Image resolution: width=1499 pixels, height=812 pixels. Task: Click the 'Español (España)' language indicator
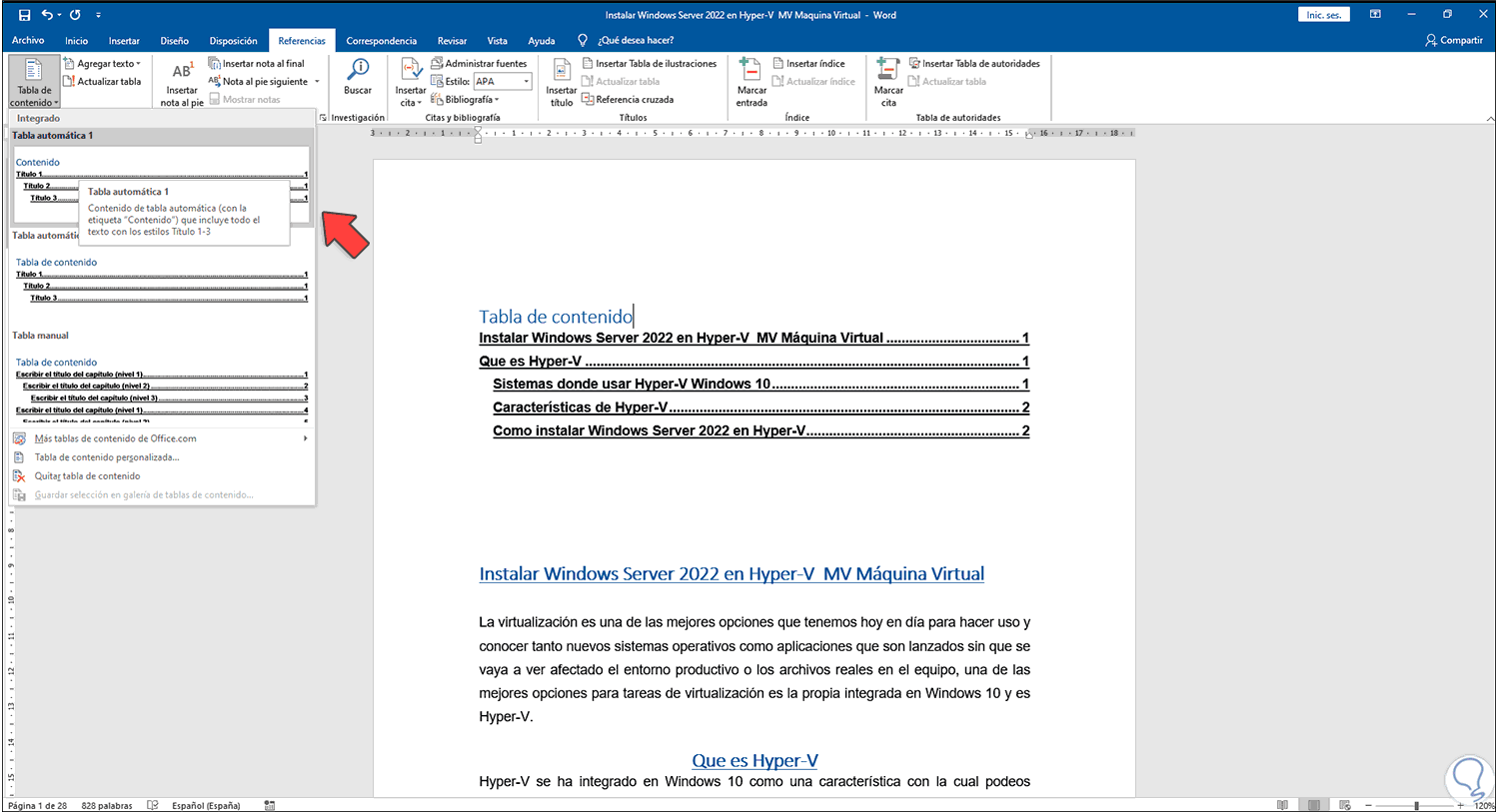(x=206, y=806)
